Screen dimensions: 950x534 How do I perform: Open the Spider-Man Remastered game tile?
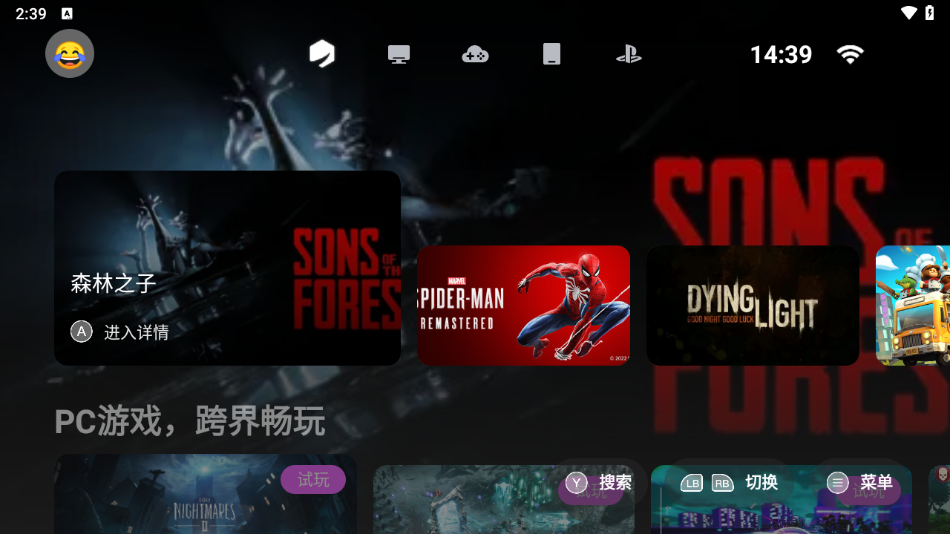(523, 305)
